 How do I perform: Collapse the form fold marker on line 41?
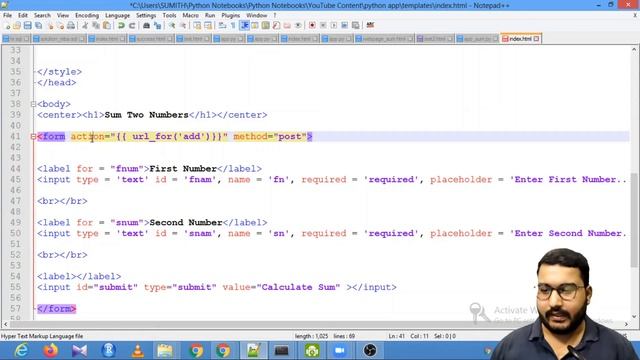tap(33, 136)
